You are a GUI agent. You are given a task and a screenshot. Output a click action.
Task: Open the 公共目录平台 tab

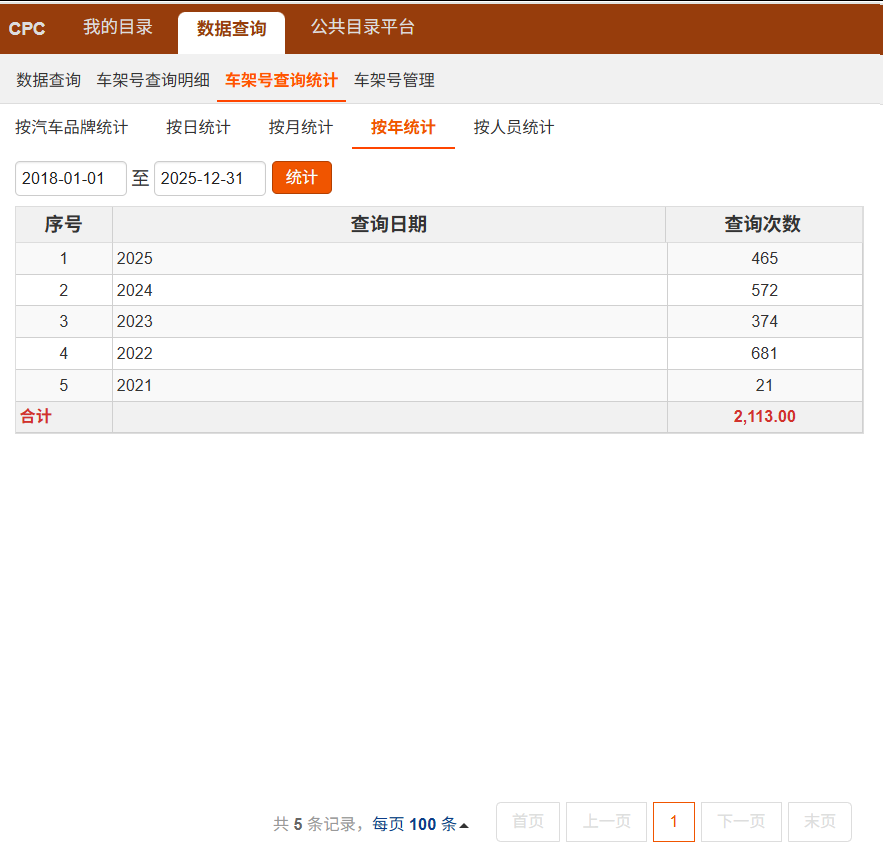[x=362, y=28]
